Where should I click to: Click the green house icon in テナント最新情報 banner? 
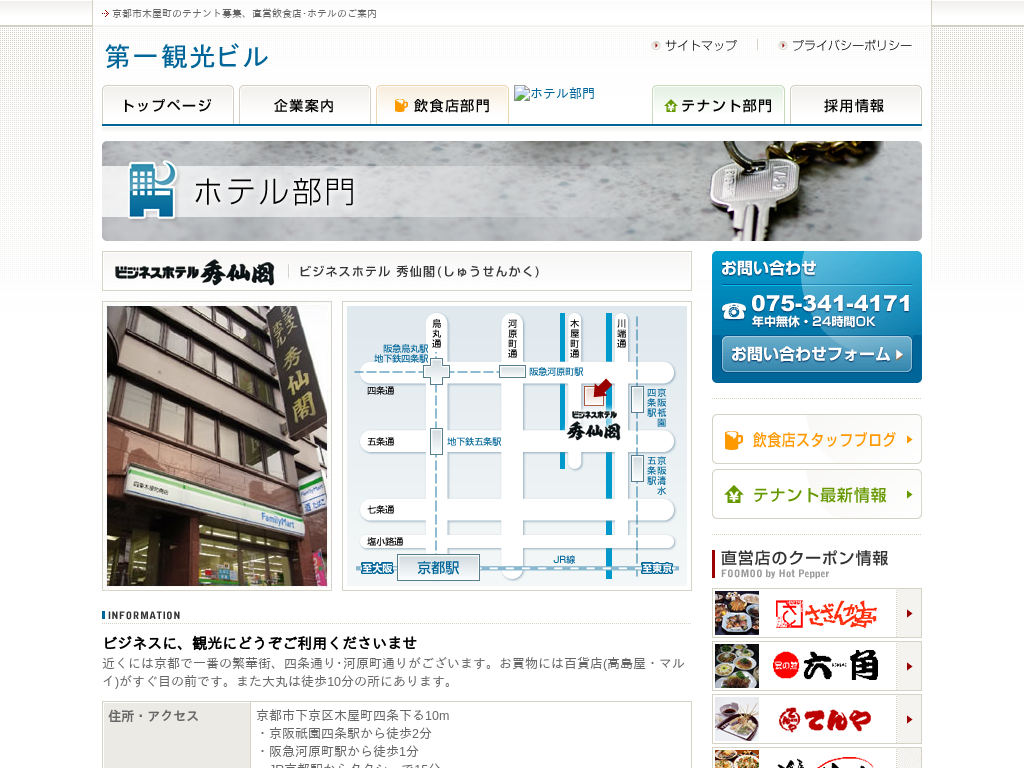click(734, 494)
